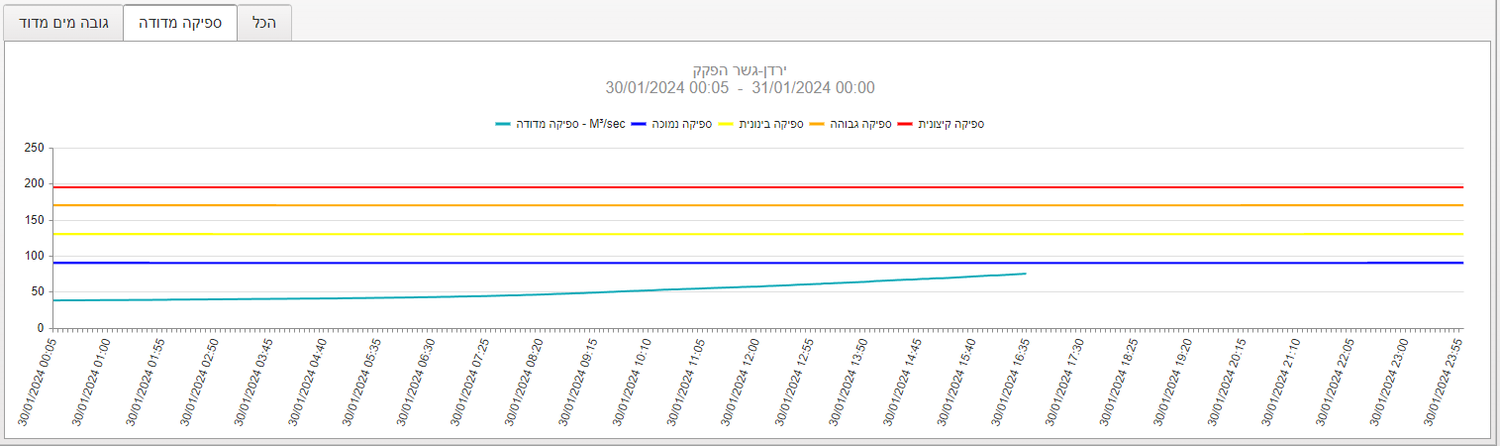Click the orange legend color marker

click(816, 124)
